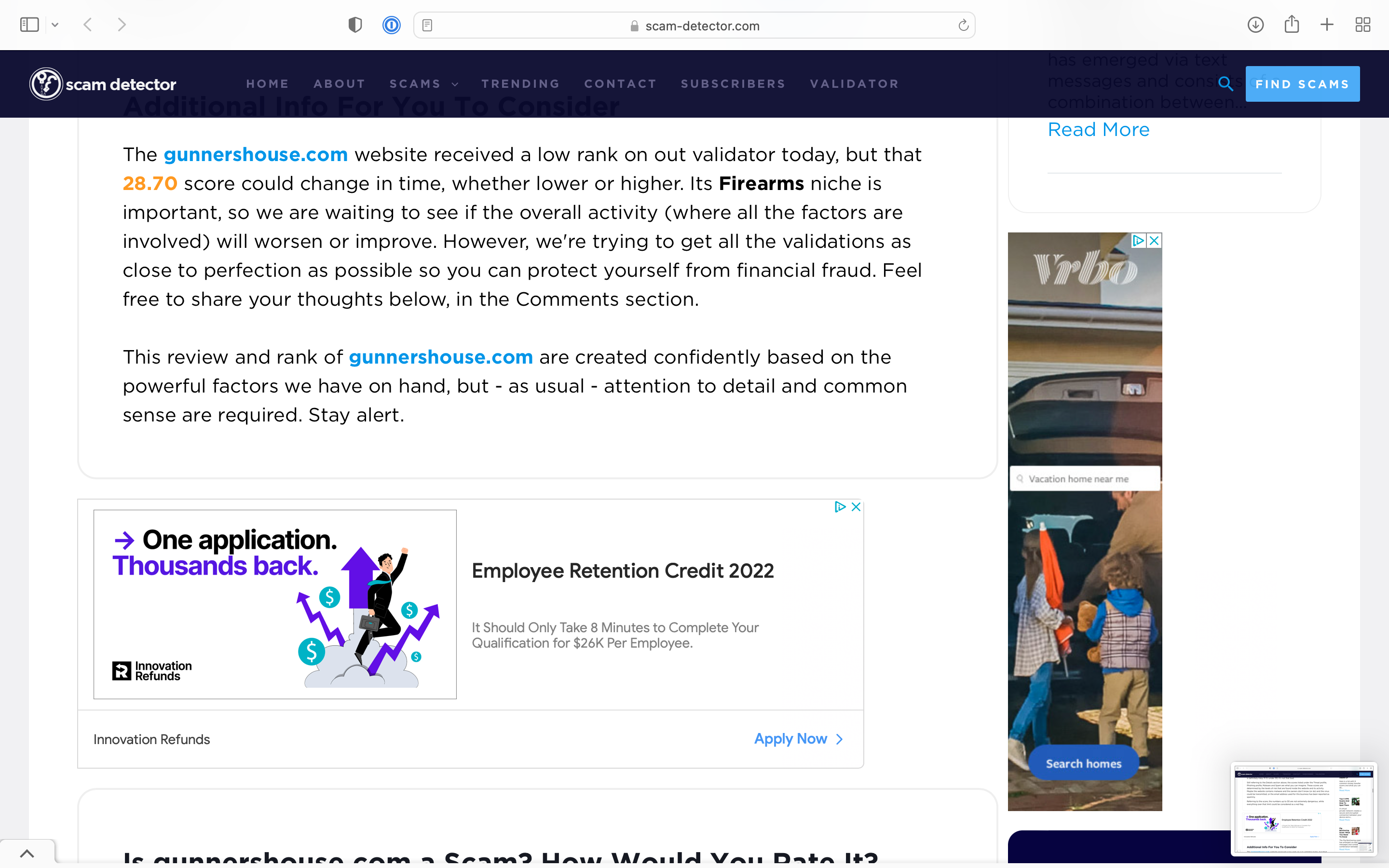Open the downloads list icon
Image resolution: width=1389 pixels, height=868 pixels.
1256,25
